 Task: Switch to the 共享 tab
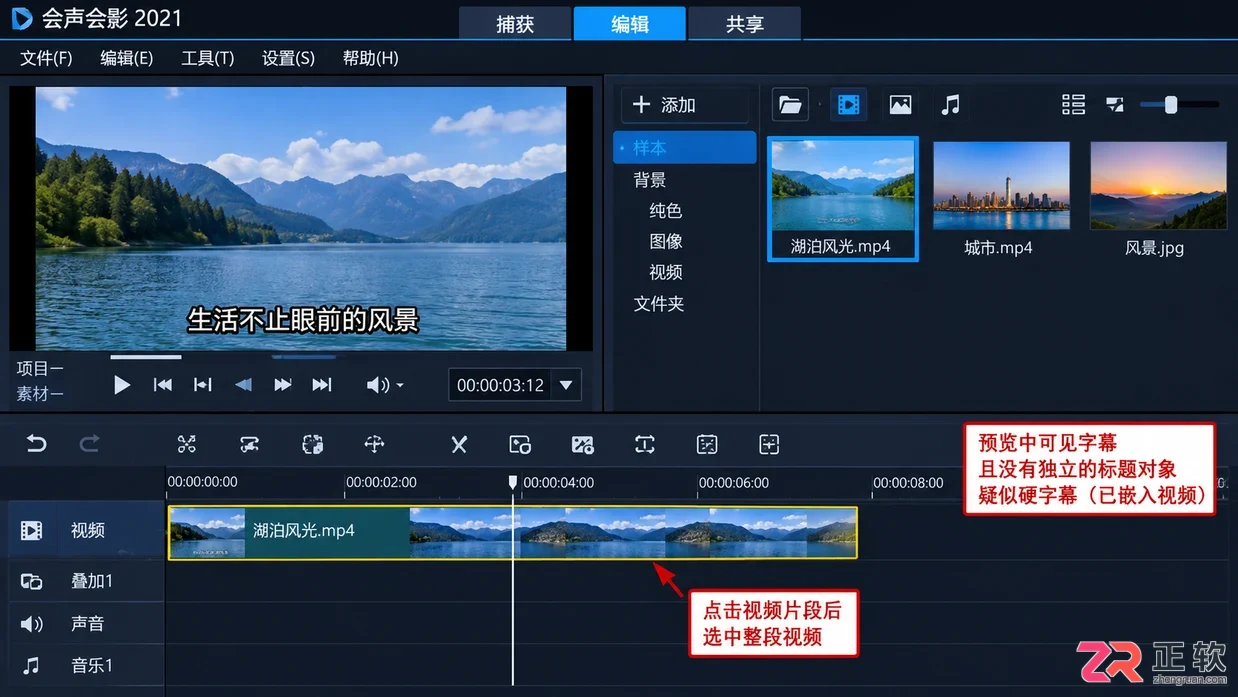[x=745, y=24]
